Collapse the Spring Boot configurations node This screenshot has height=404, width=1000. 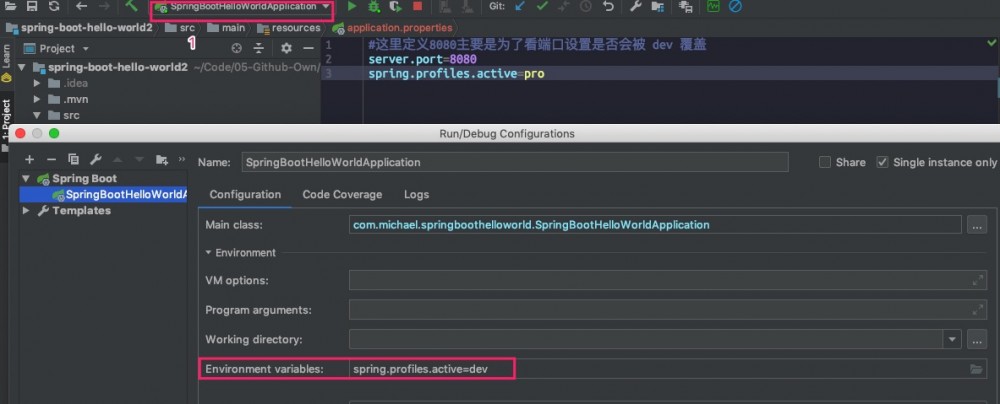coord(27,178)
